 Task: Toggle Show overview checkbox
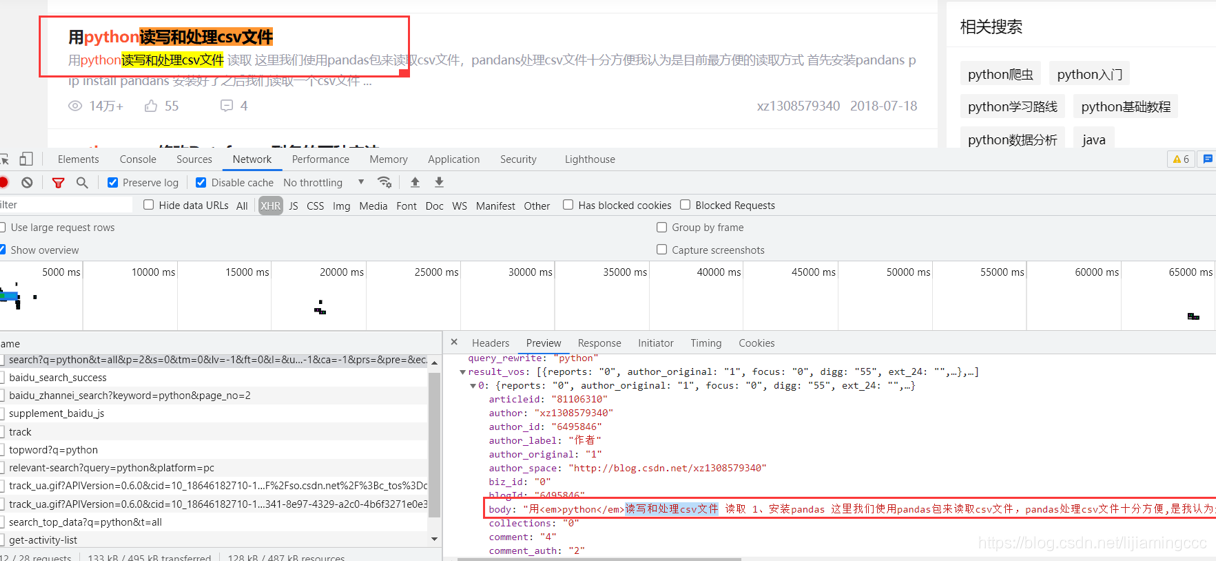coord(3,249)
